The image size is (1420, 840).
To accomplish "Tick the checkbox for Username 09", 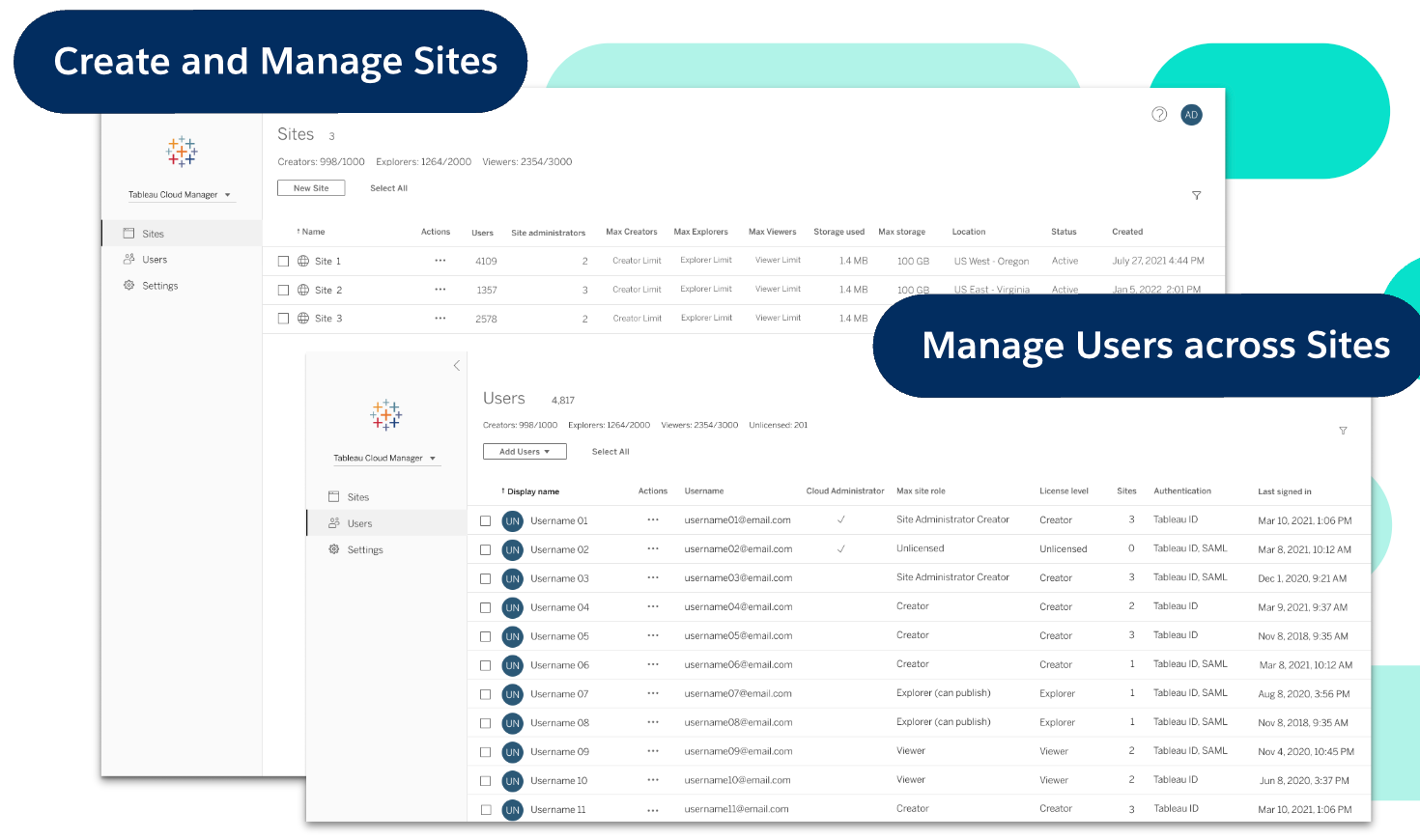I will [x=486, y=751].
